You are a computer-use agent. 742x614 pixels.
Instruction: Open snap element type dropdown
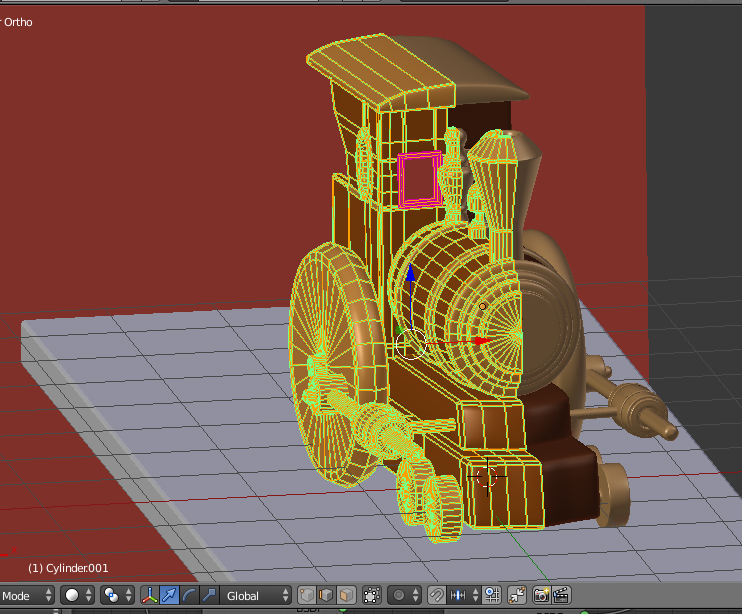point(464,595)
